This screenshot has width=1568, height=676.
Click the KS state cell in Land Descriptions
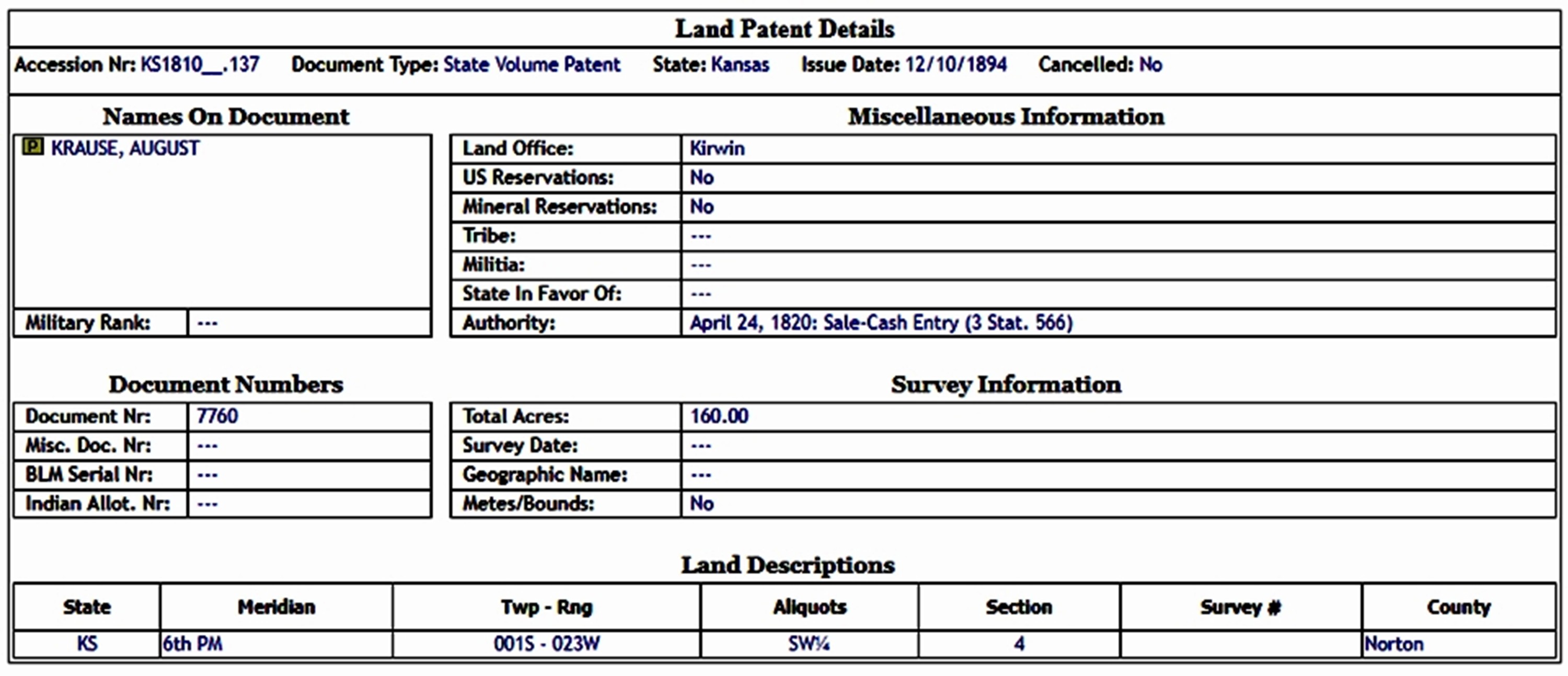pos(86,644)
